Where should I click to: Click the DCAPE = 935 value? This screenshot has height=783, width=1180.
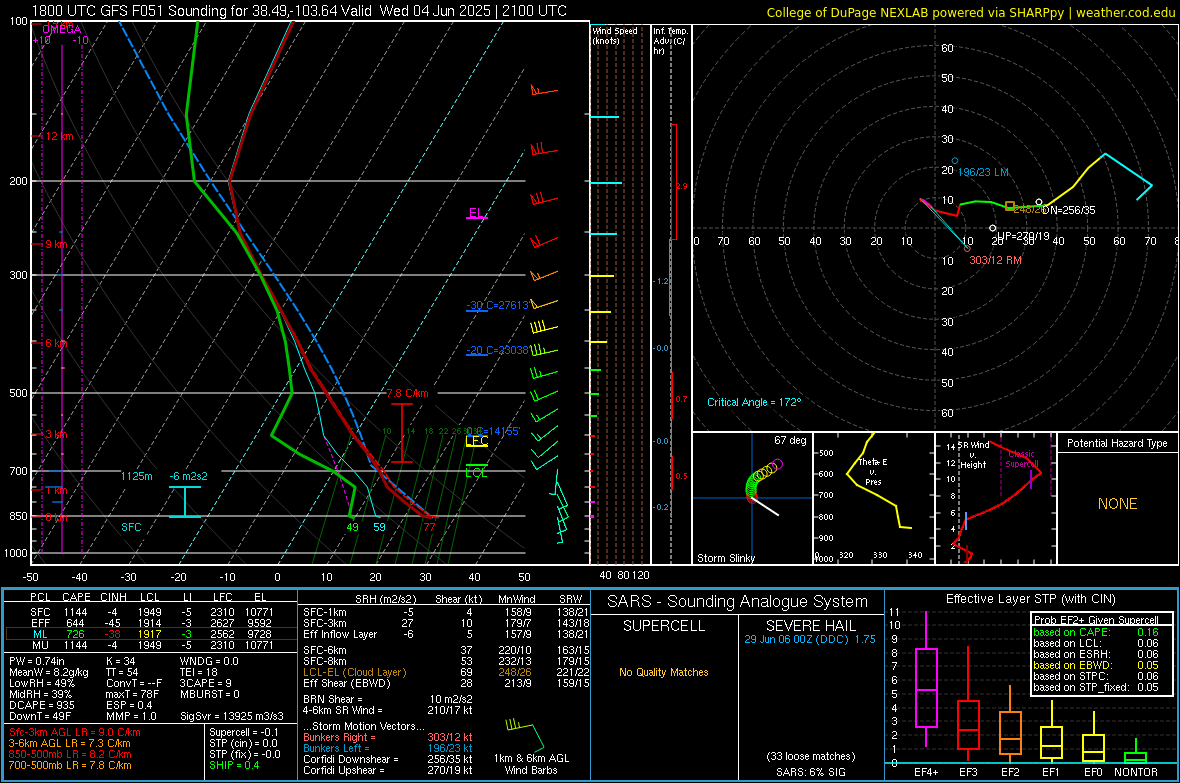(41, 705)
